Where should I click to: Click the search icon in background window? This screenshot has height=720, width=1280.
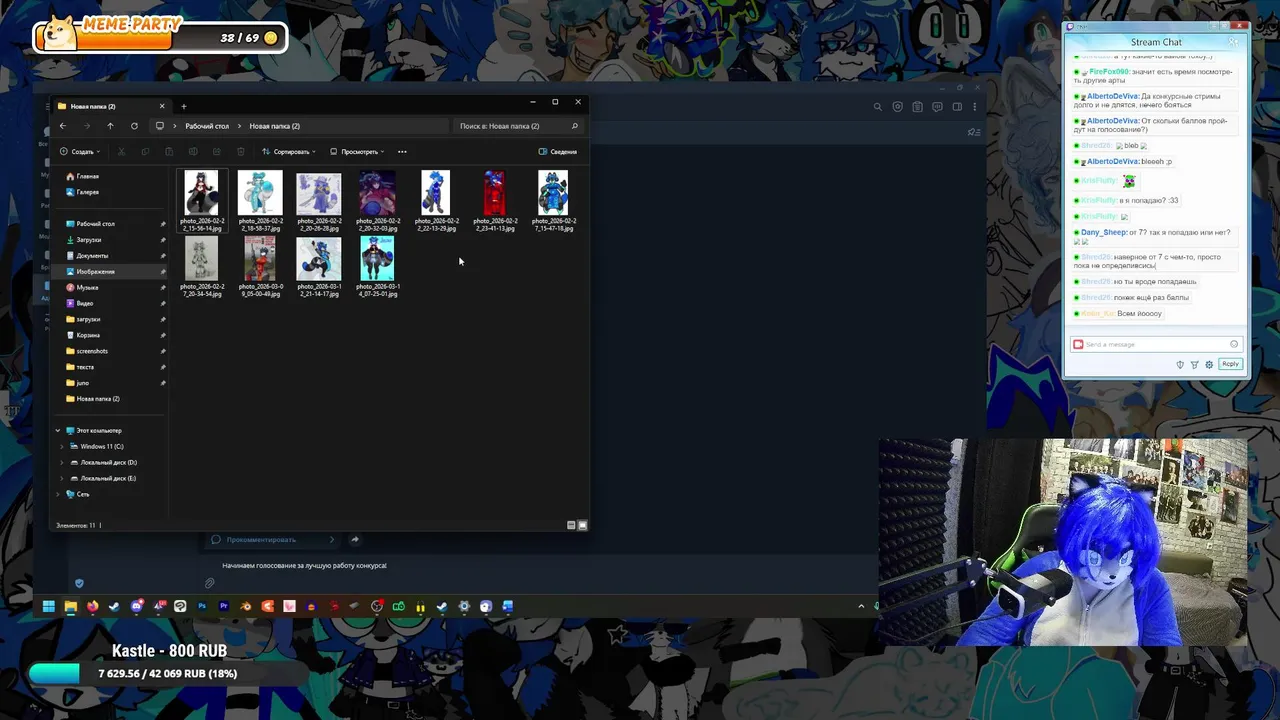click(877, 107)
